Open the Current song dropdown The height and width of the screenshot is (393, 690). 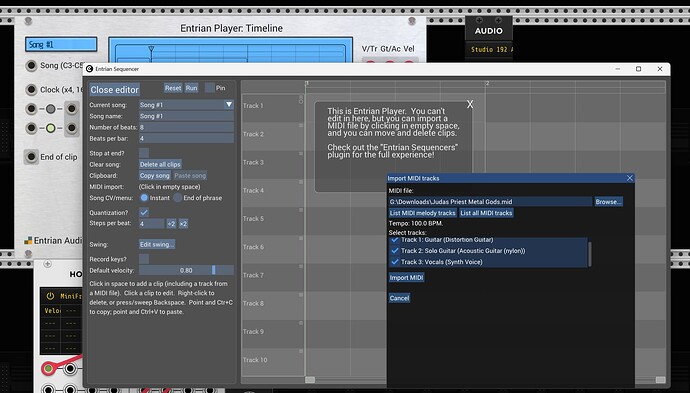coord(187,105)
